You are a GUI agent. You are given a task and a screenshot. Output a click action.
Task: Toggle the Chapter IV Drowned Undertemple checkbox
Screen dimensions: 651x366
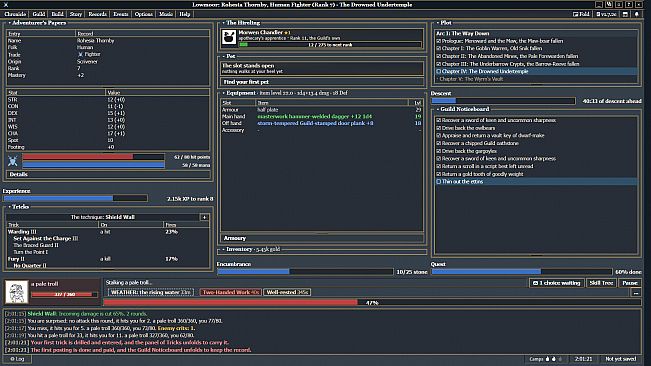[x=438, y=71]
